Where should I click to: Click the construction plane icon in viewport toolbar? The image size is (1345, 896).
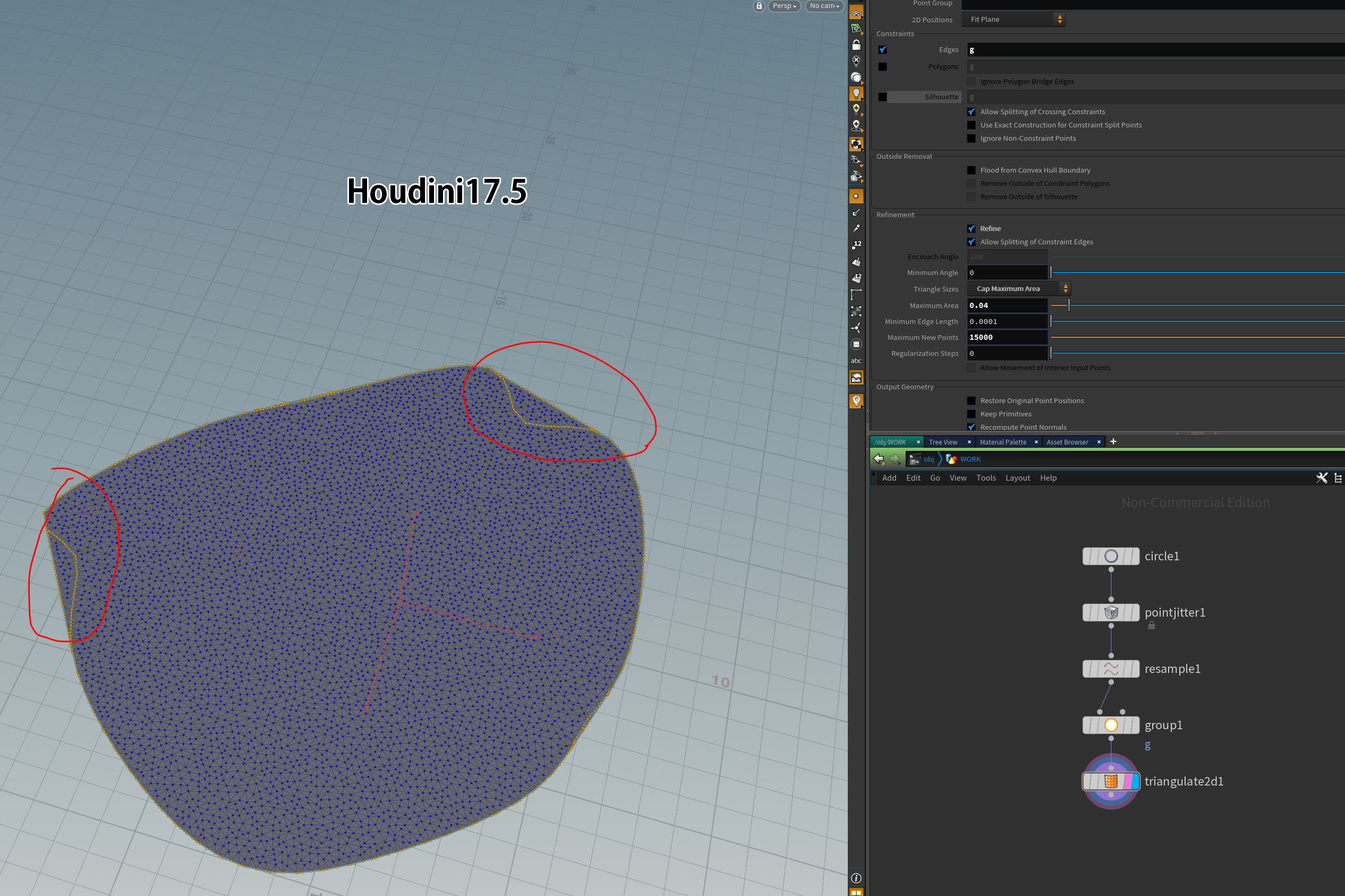(856, 29)
